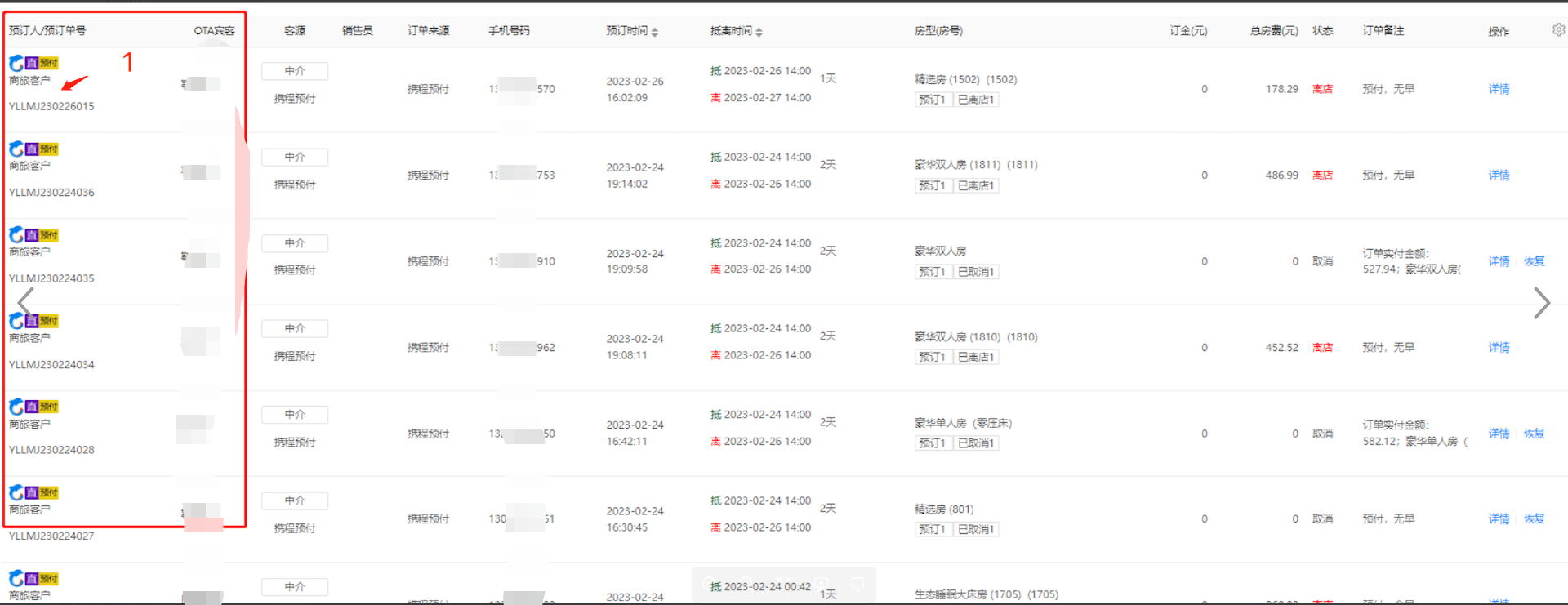
Task: Click 恢复 for cancelled order YLLMJ230224035
Action: (1534, 261)
